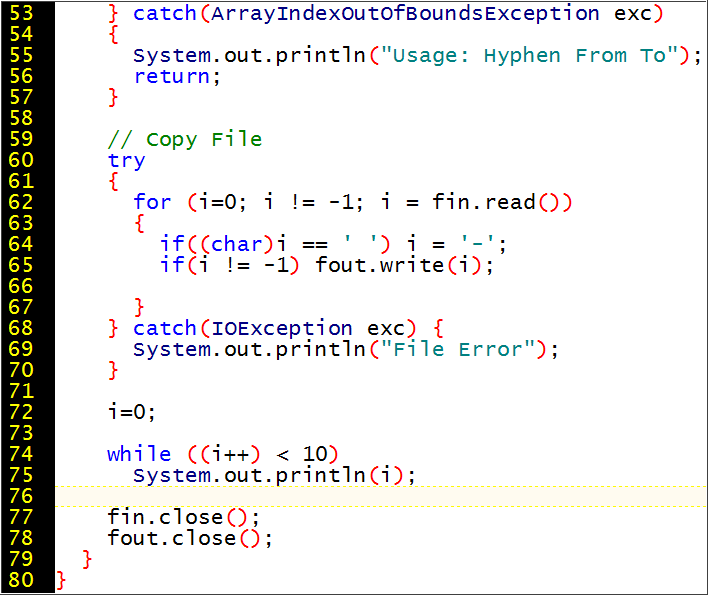The image size is (708, 595).
Task: Click the opening brace on line 63
Action: click(x=140, y=223)
